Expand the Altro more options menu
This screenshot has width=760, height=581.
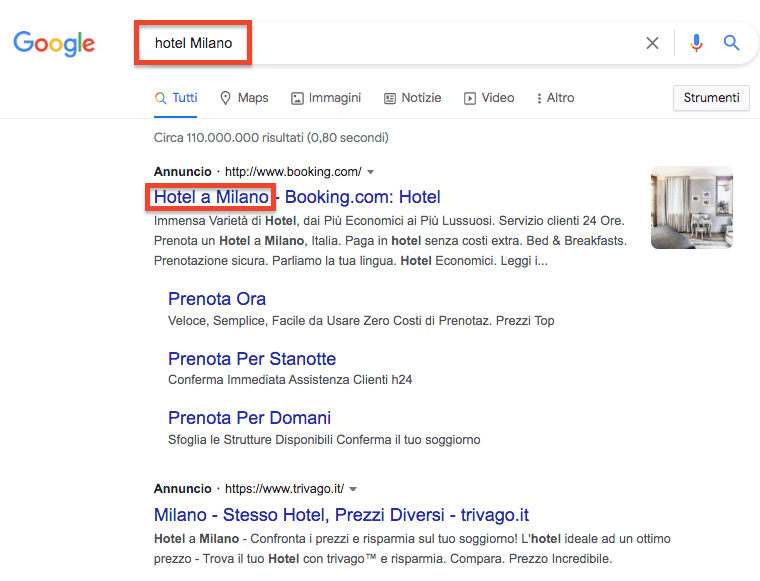(x=555, y=98)
